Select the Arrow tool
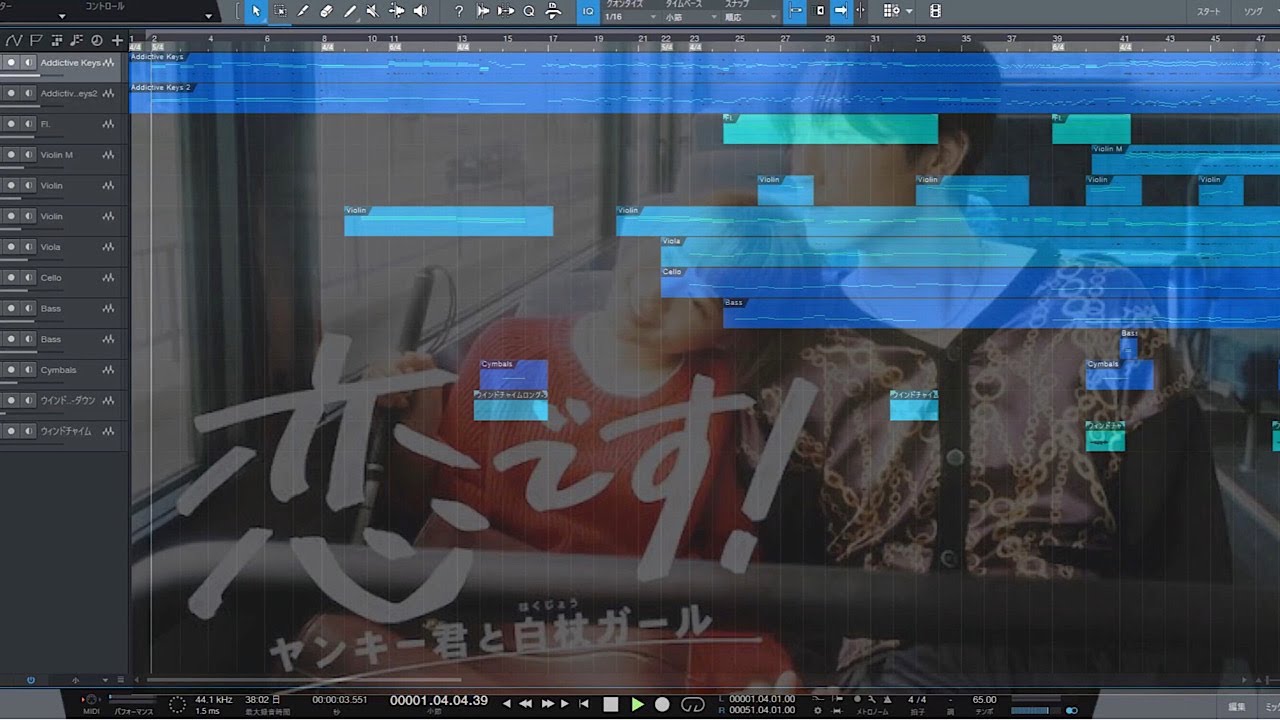The image size is (1280, 720). tap(255, 11)
